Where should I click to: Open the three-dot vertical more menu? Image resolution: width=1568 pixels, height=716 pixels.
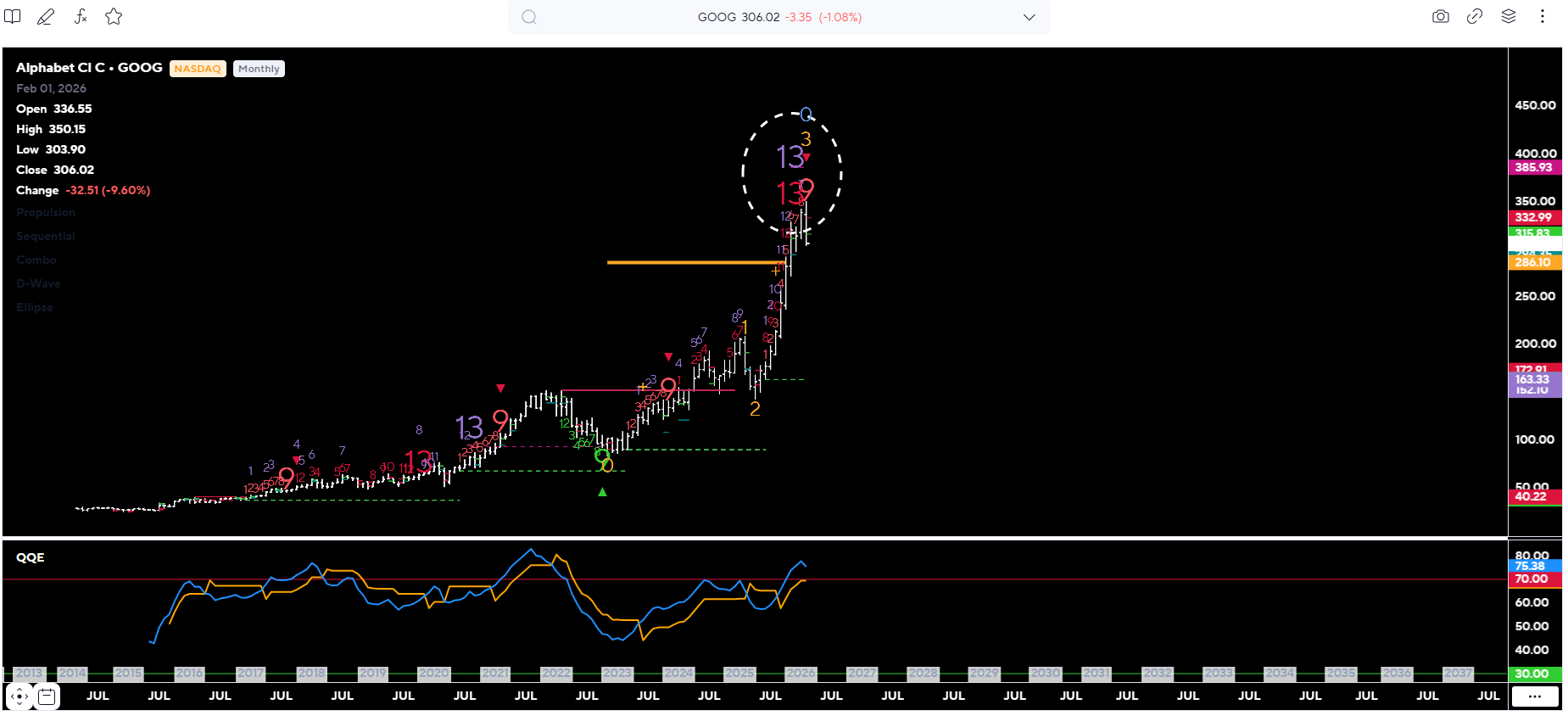[1542, 17]
